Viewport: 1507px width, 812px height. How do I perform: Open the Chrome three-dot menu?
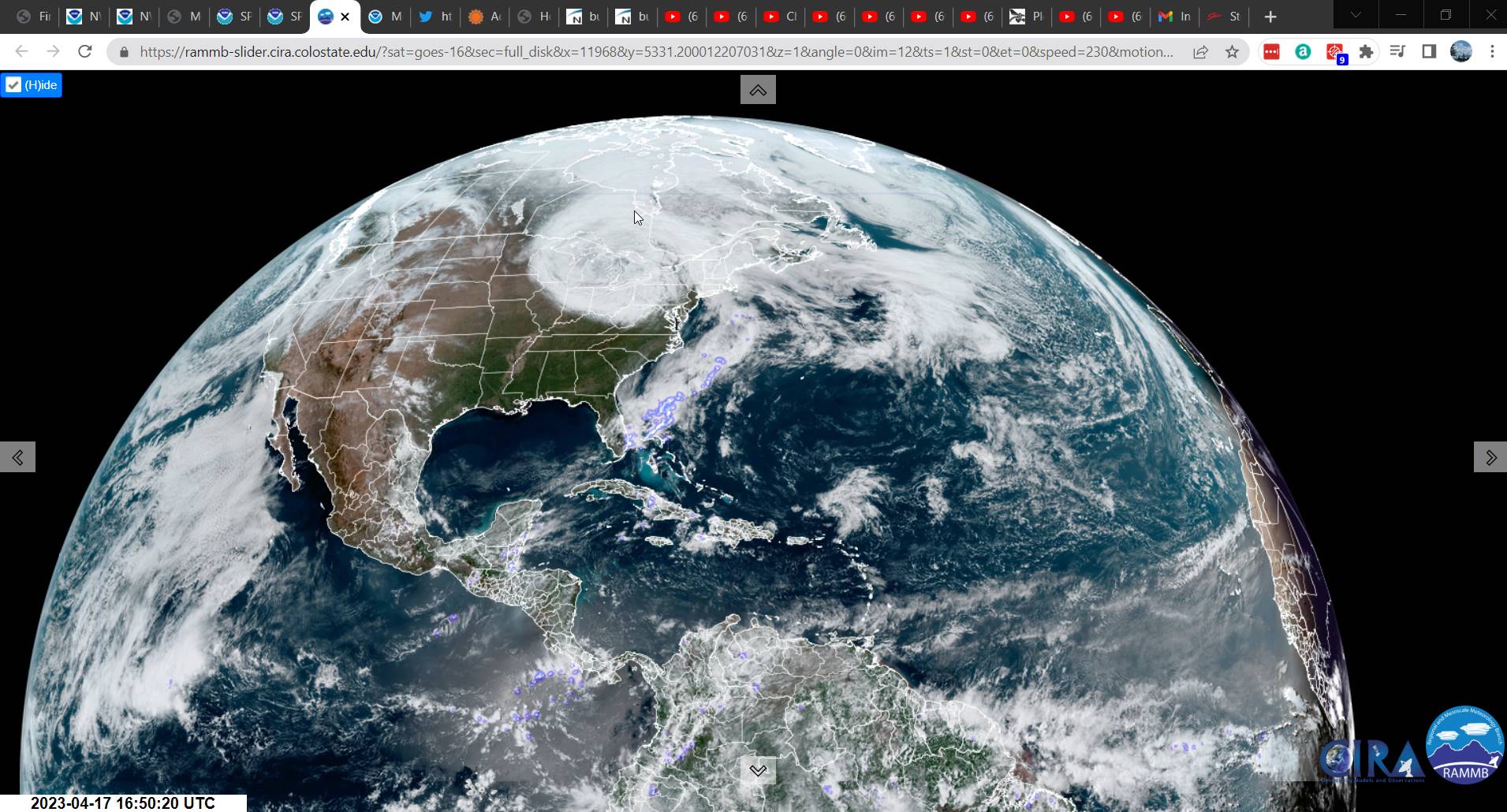(1492, 52)
